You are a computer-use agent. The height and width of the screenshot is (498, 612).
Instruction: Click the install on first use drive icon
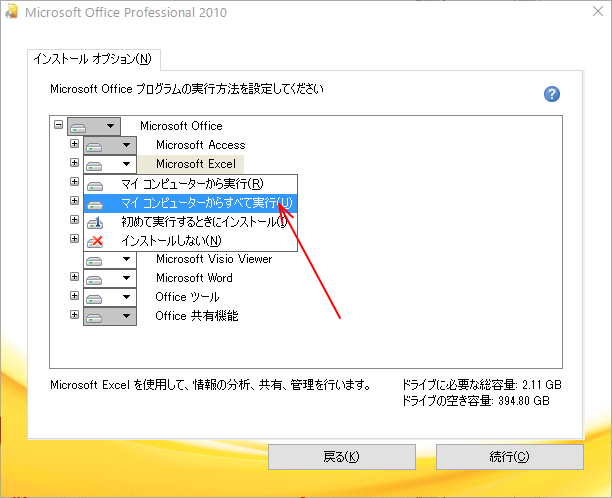point(95,222)
